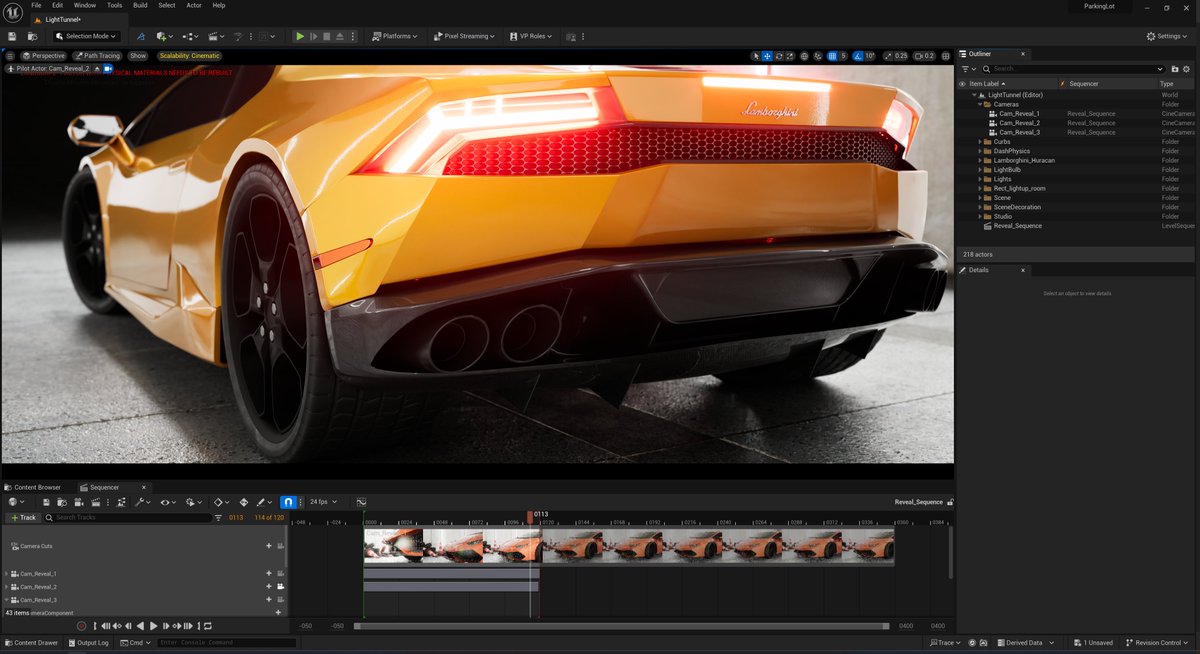Open the Cinematics clapperboard toolbar menu
Screen dimensions: 1200x654
coord(215,36)
